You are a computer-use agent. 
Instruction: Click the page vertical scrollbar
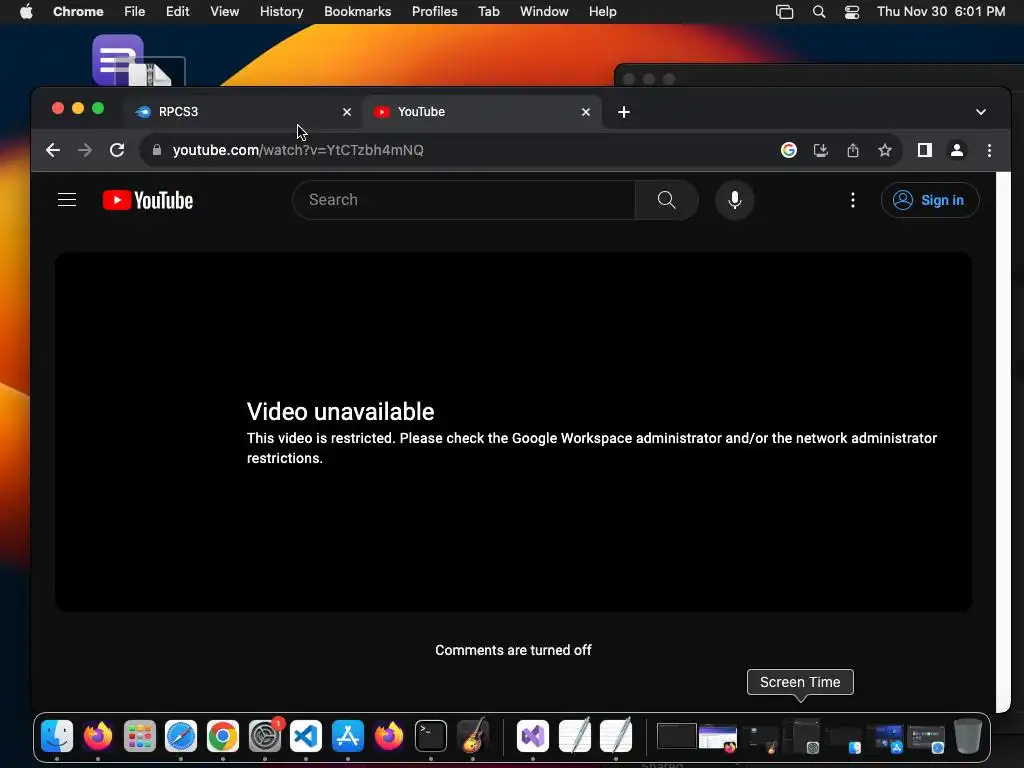click(x=1003, y=441)
